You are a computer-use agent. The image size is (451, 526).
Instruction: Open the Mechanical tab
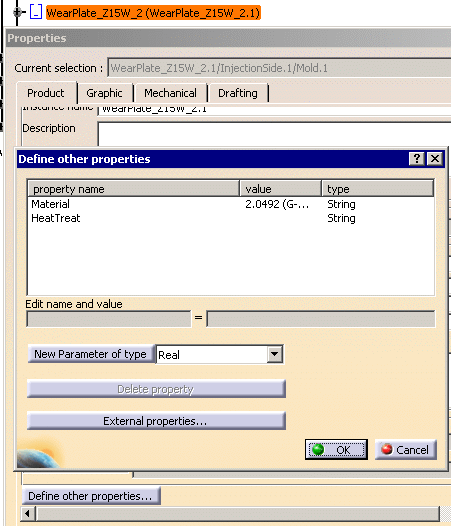click(170, 93)
